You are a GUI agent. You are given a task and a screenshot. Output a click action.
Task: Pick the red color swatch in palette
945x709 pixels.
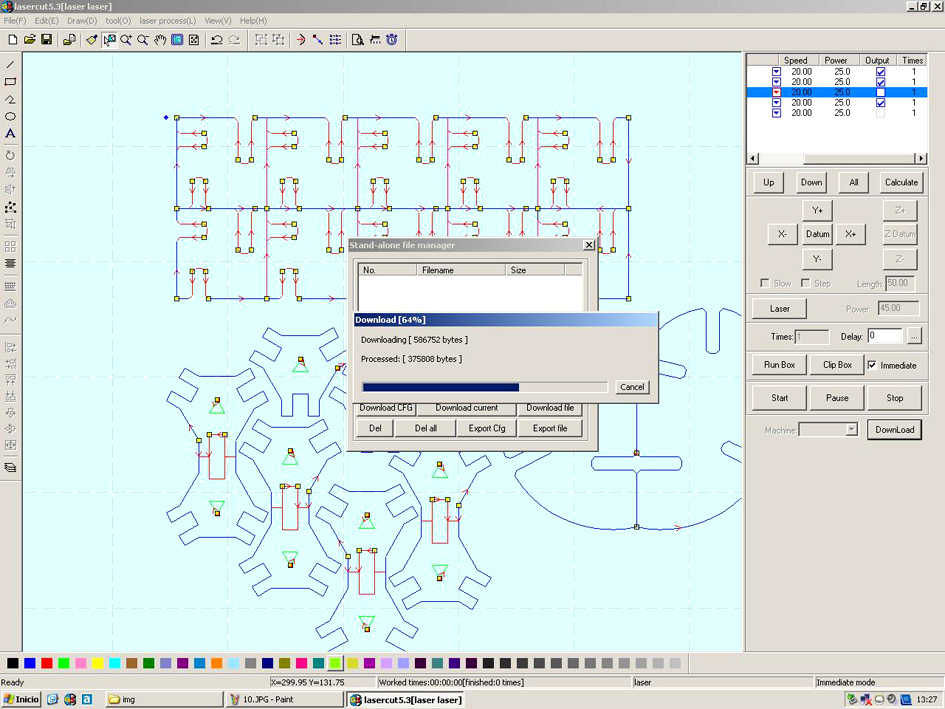point(46,663)
